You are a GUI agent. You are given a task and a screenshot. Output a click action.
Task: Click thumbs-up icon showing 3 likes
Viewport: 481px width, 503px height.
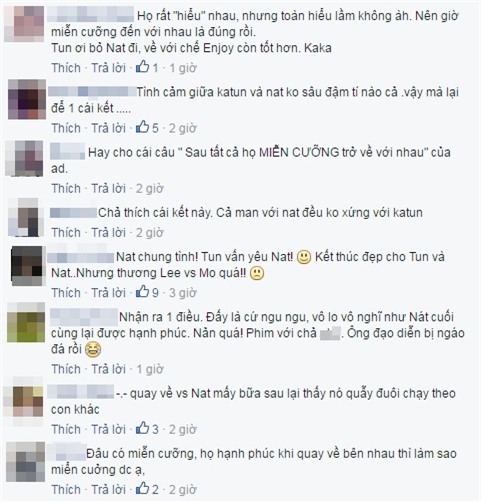point(142,428)
